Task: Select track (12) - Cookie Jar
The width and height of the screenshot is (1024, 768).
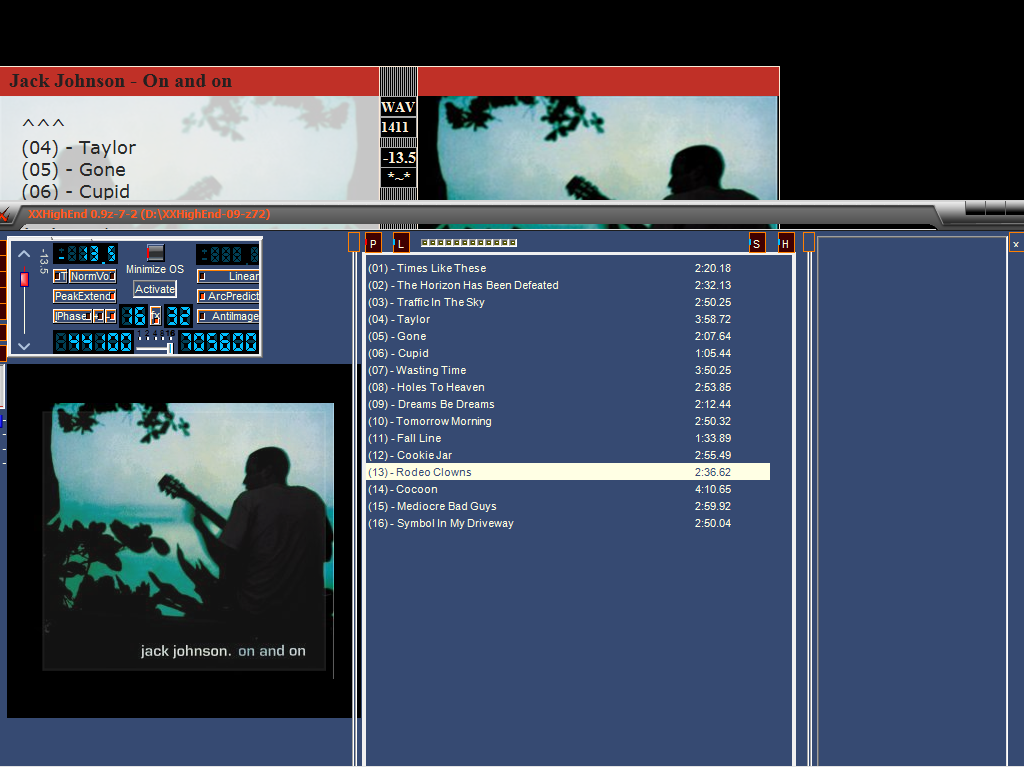Action: (x=568, y=455)
